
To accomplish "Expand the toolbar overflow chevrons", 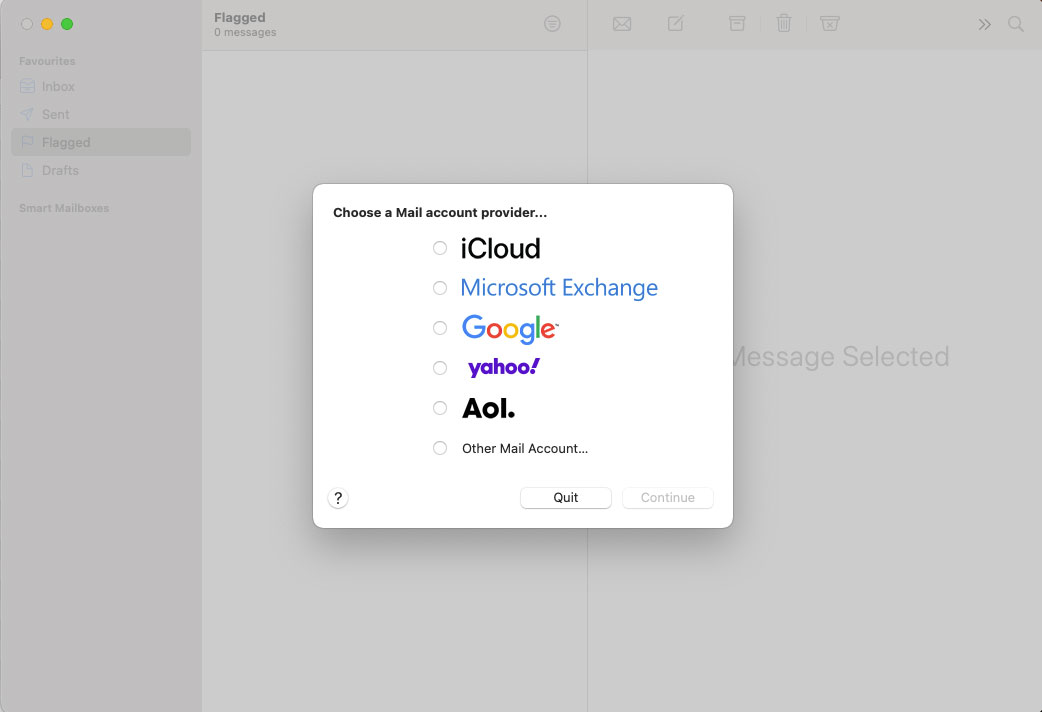I will pyautogui.click(x=984, y=25).
